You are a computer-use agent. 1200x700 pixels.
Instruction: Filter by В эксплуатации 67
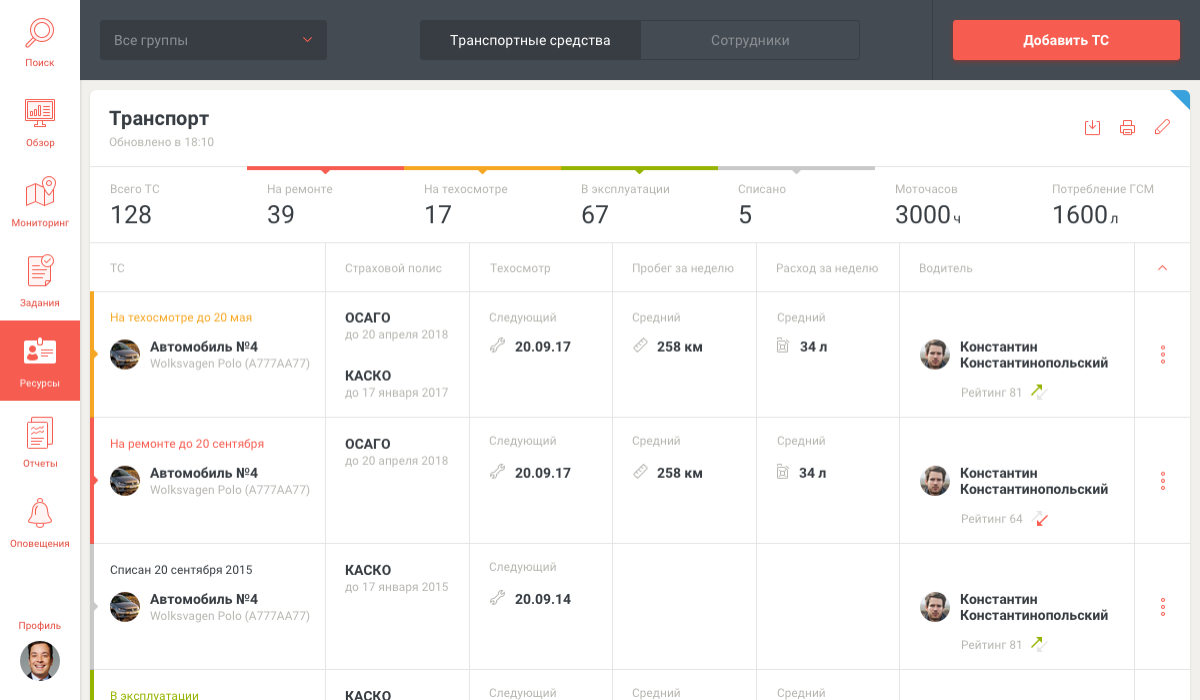639,205
